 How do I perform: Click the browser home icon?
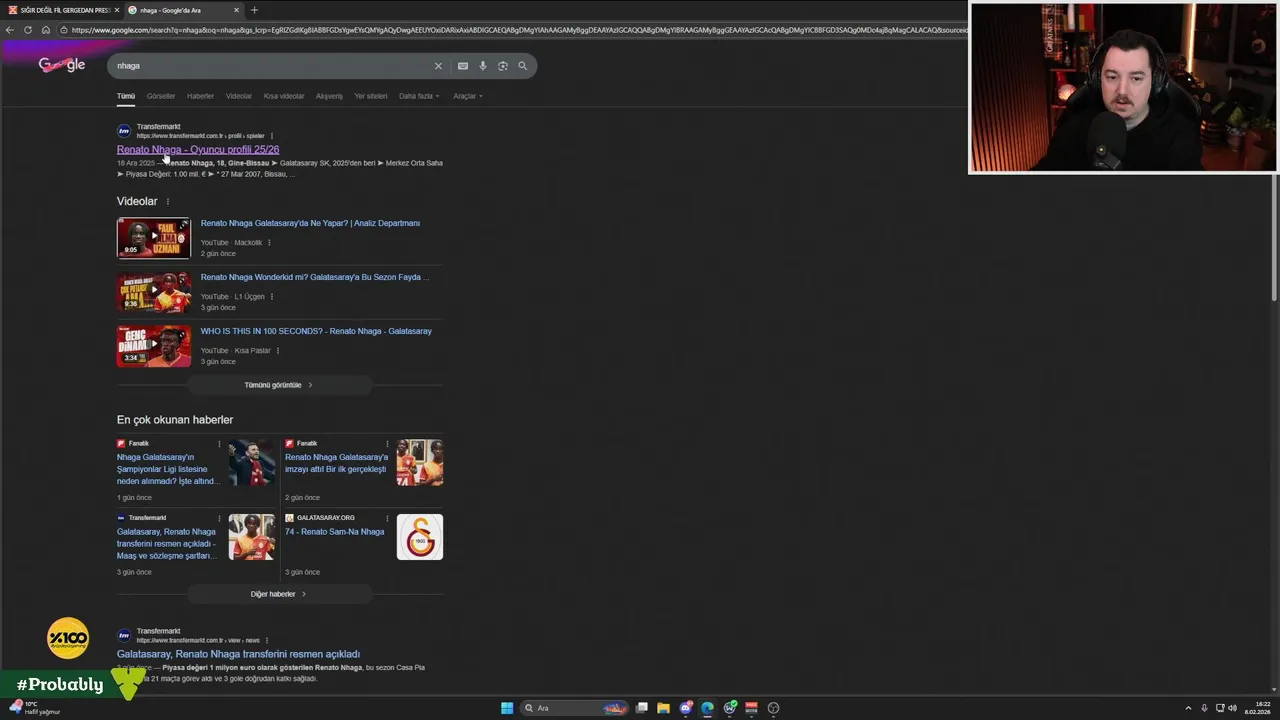pos(45,30)
